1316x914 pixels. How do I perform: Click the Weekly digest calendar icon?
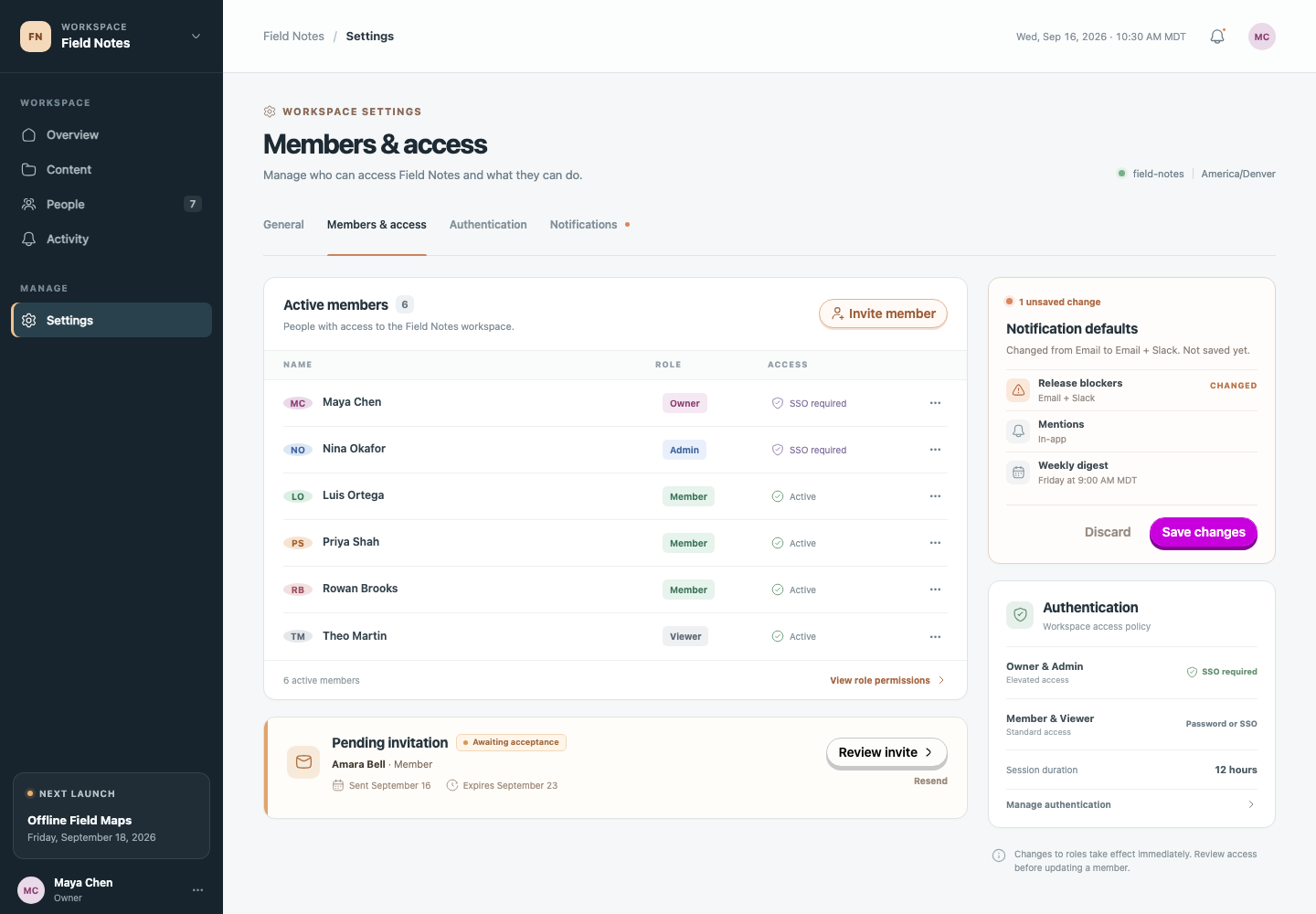click(1018, 473)
